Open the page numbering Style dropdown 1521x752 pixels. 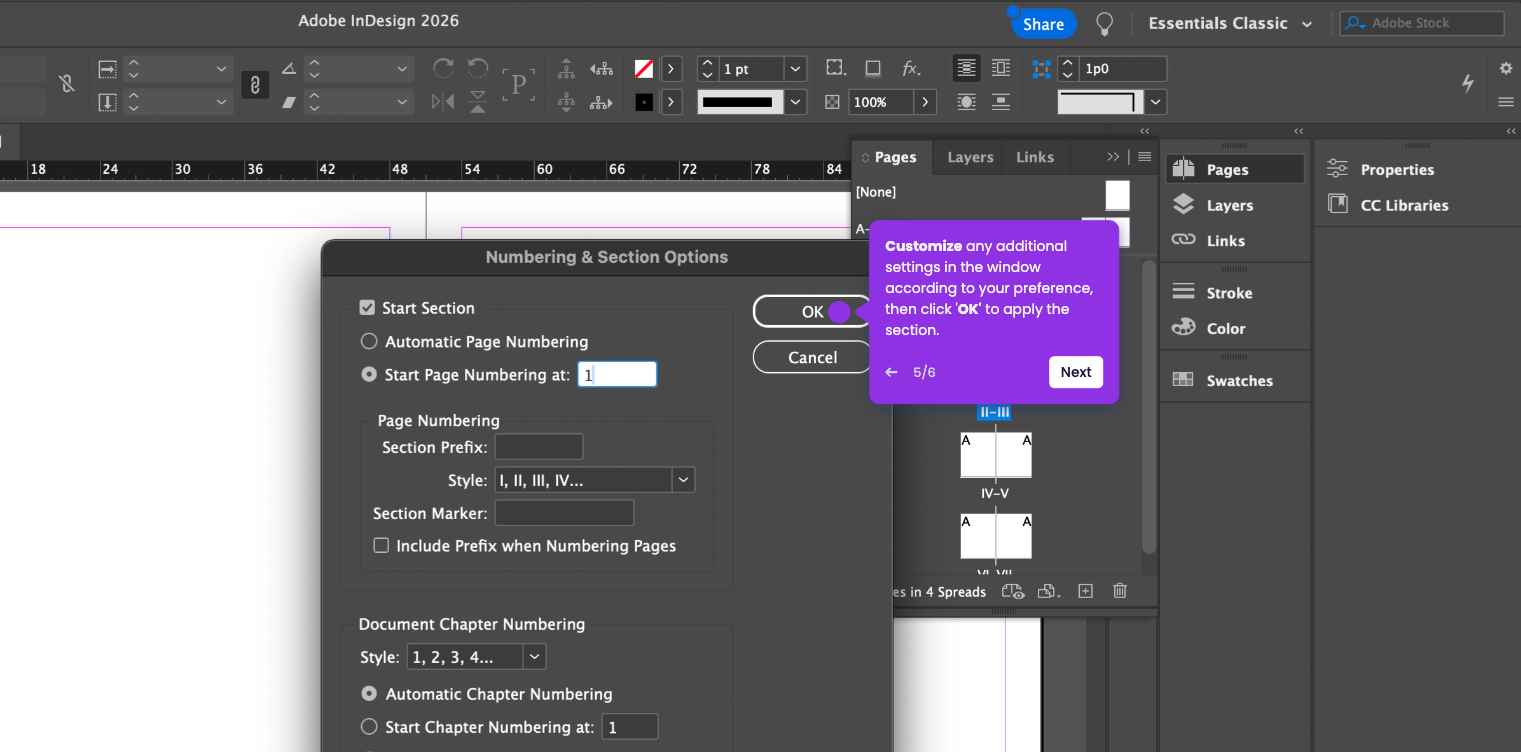click(683, 480)
